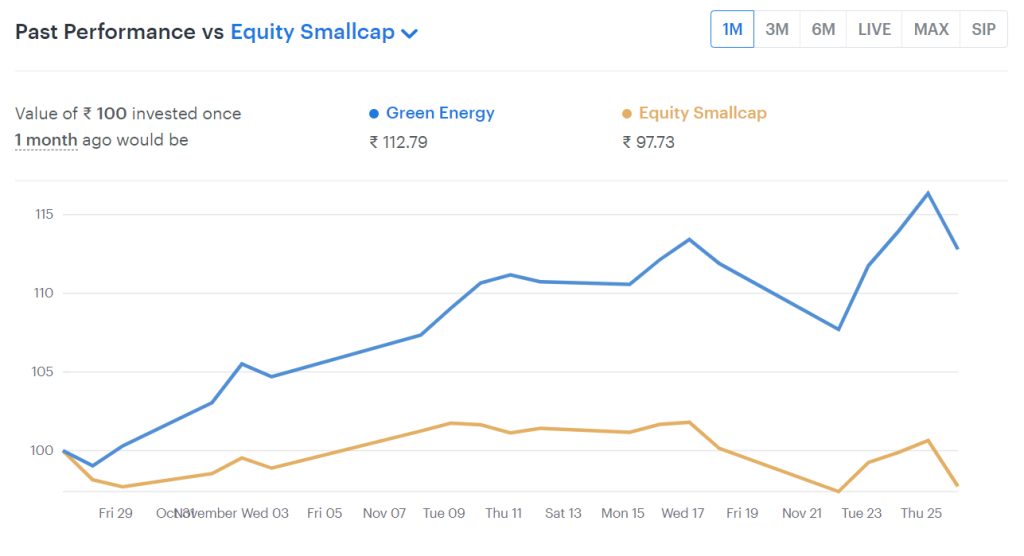Switch to the 6M time range
This screenshot has width=1024, height=556.
coord(823,29)
